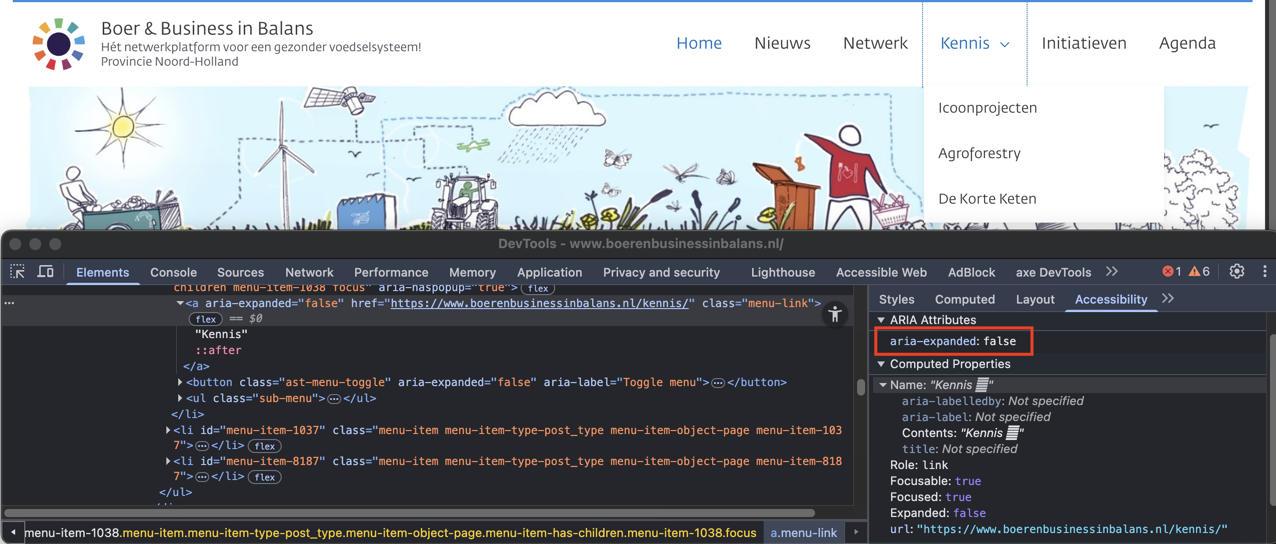Toggle the flex badge beside menu-item-8187
The image size is (1276, 544).
click(x=265, y=477)
